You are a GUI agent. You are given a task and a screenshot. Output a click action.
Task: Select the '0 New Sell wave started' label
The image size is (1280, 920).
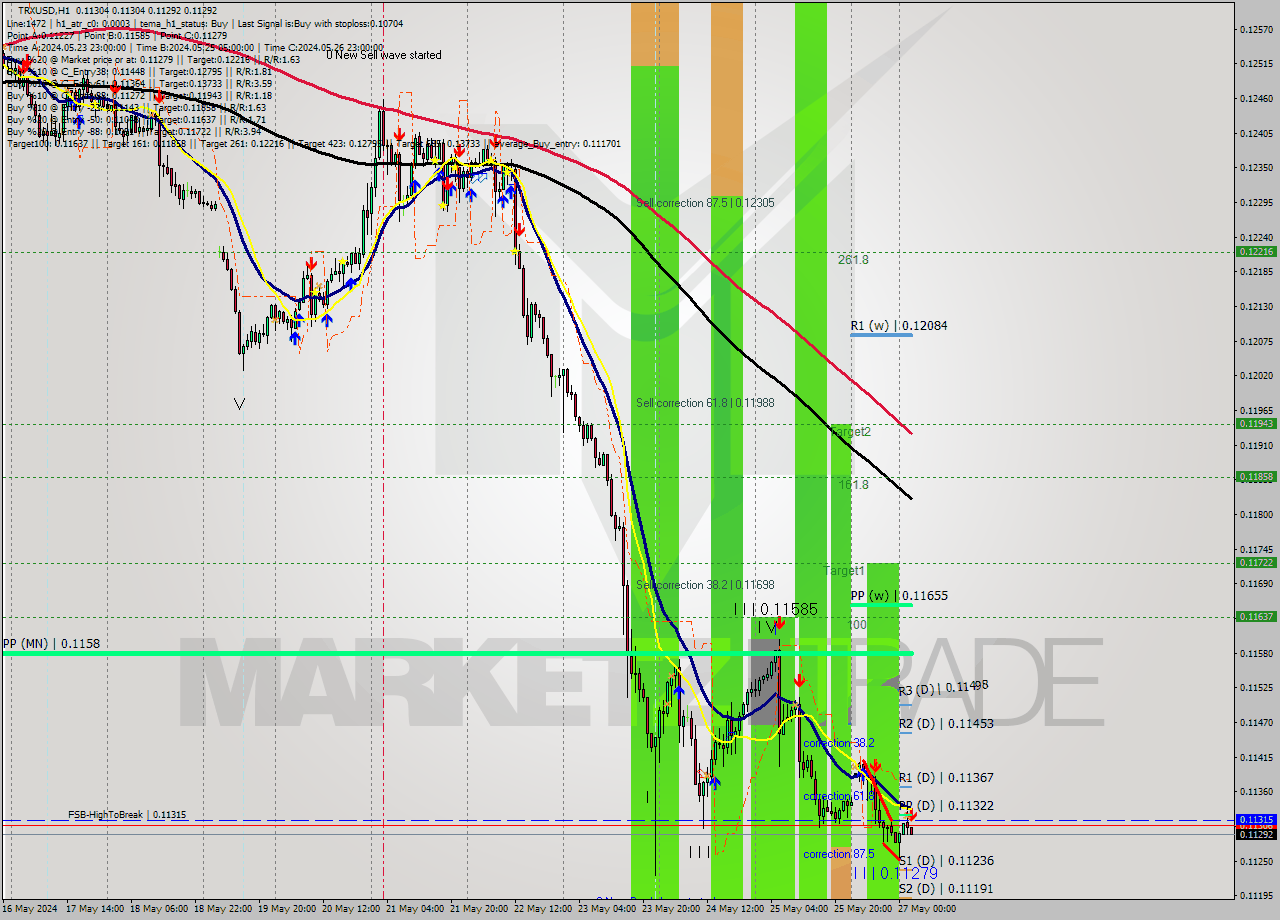pyautogui.click(x=383, y=55)
